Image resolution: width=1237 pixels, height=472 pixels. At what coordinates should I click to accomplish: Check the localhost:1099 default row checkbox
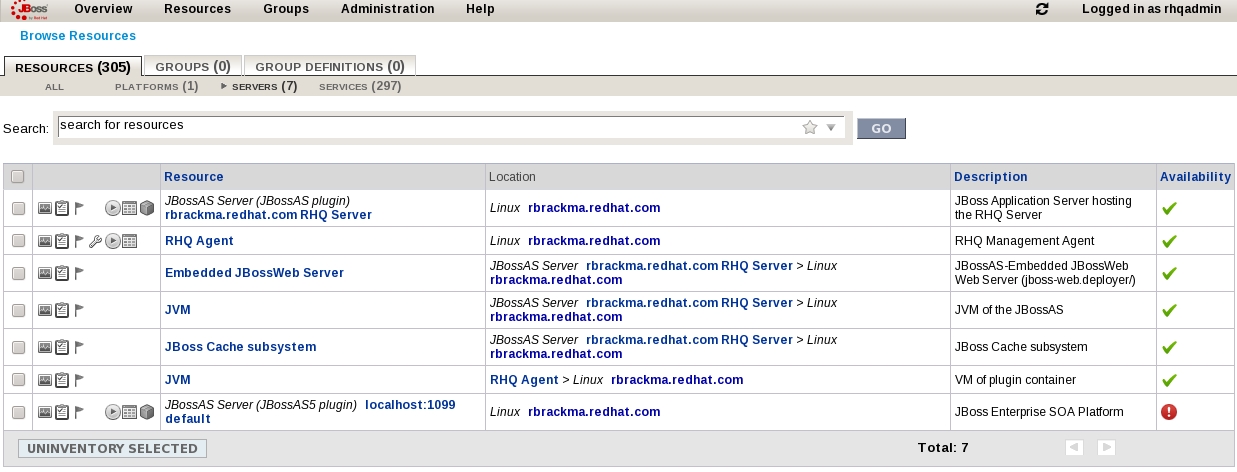(18, 411)
